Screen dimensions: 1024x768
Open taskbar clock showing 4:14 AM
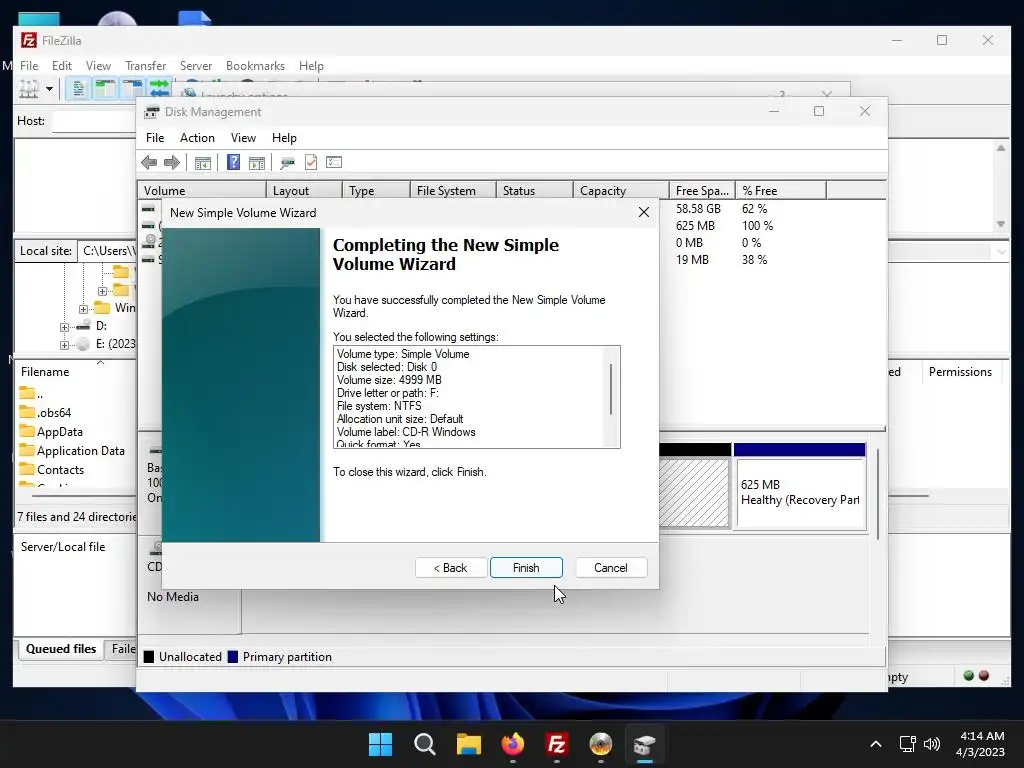[x=980, y=744]
